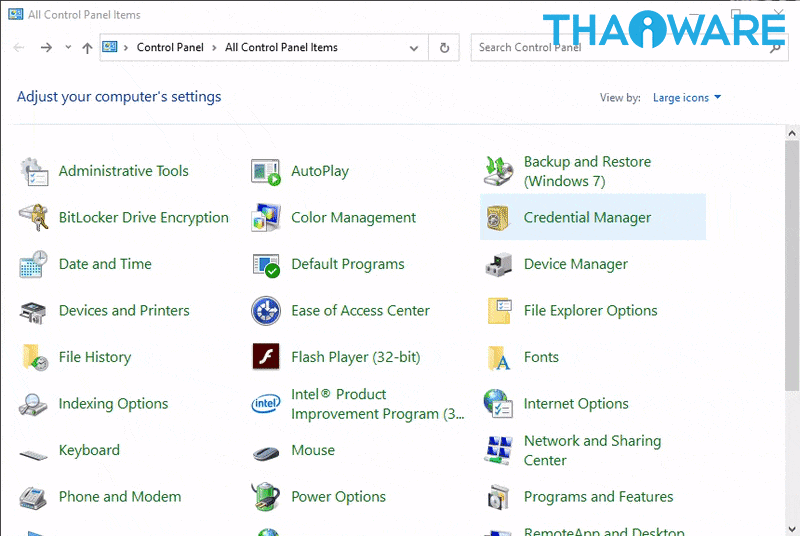Open the Flash Player (32-bit) label
800x536 pixels.
click(356, 357)
